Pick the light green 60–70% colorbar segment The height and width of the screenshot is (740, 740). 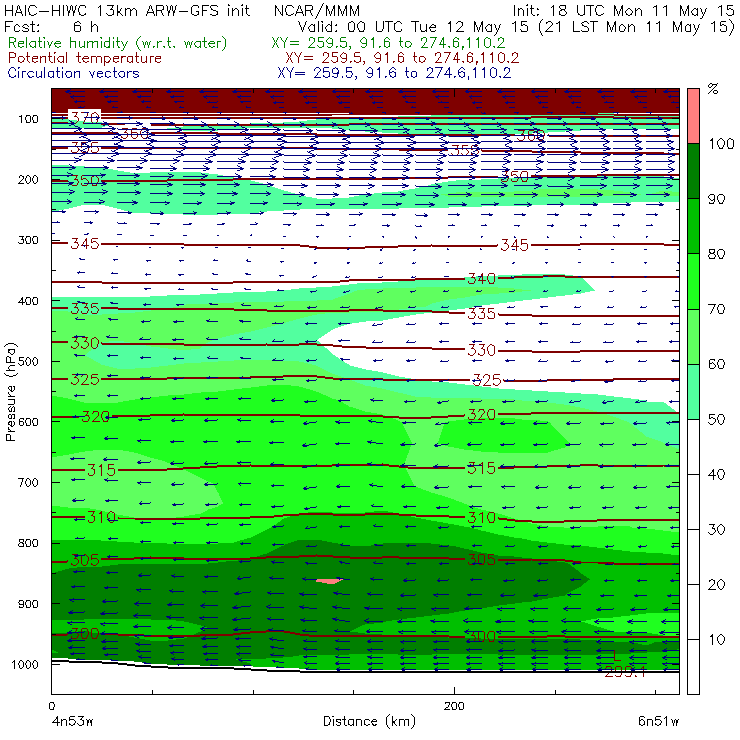click(693, 336)
